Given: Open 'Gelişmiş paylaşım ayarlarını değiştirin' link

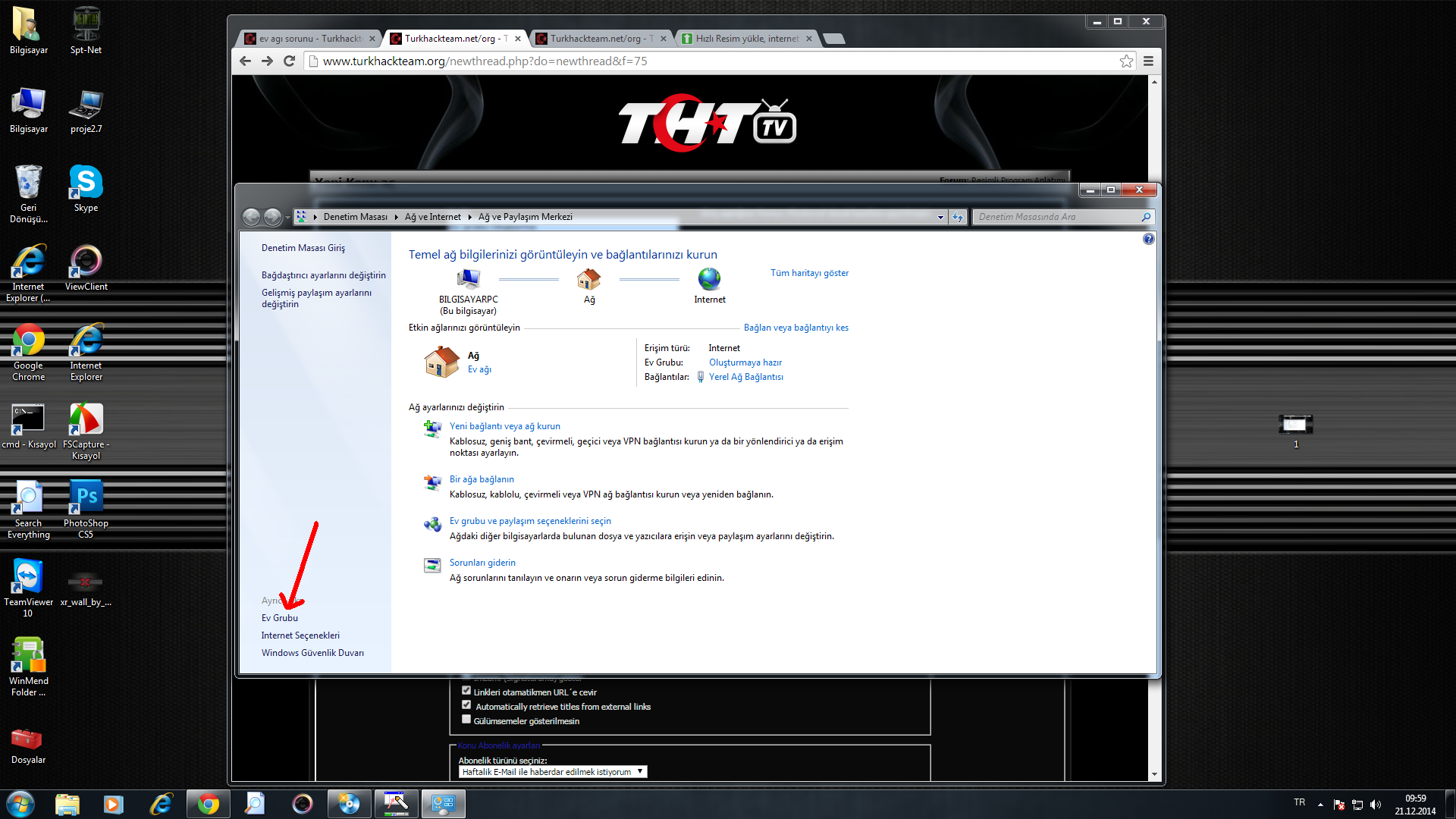Looking at the screenshot, I should [x=317, y=299].
